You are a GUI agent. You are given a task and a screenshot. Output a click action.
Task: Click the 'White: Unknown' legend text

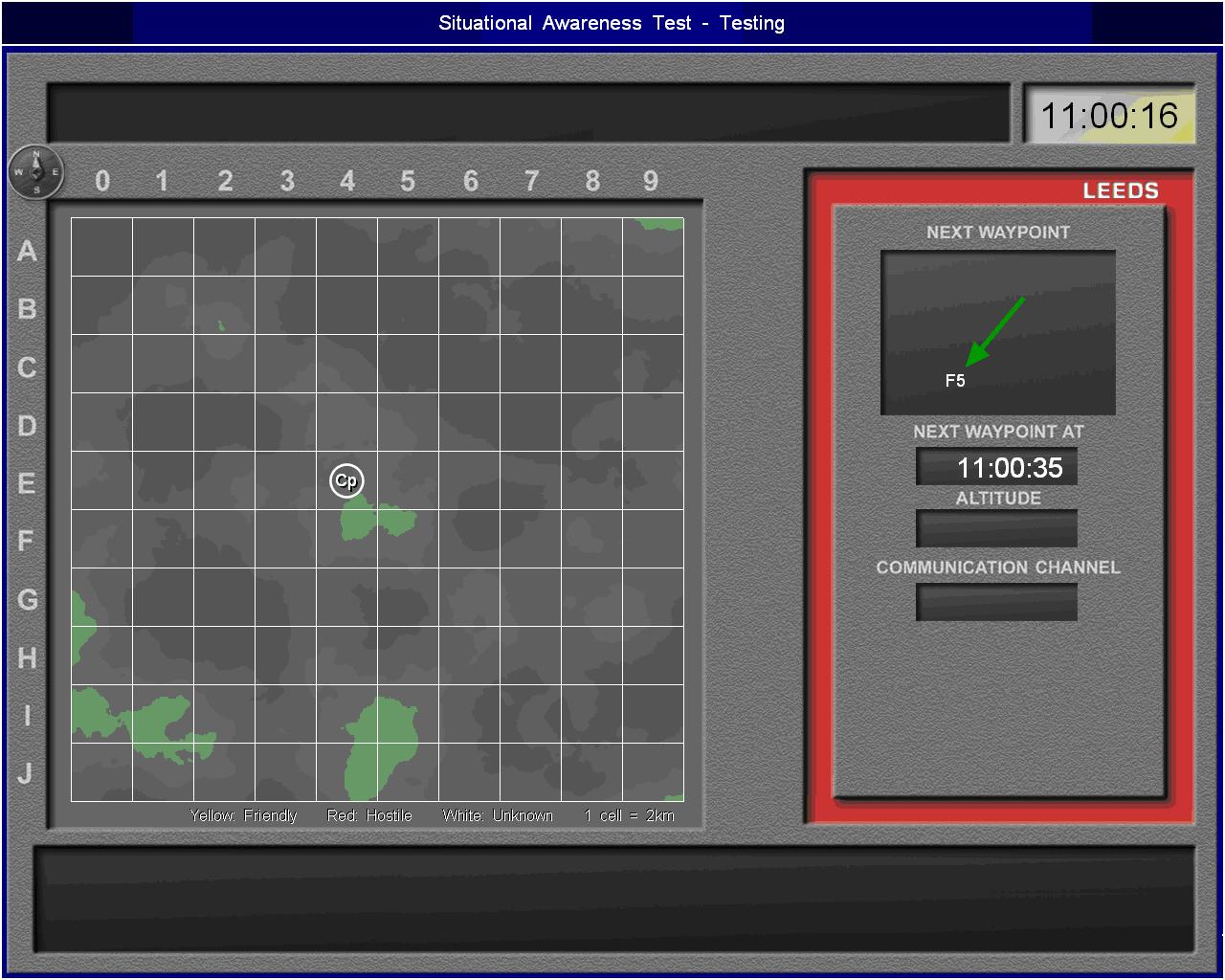(498, 815)
